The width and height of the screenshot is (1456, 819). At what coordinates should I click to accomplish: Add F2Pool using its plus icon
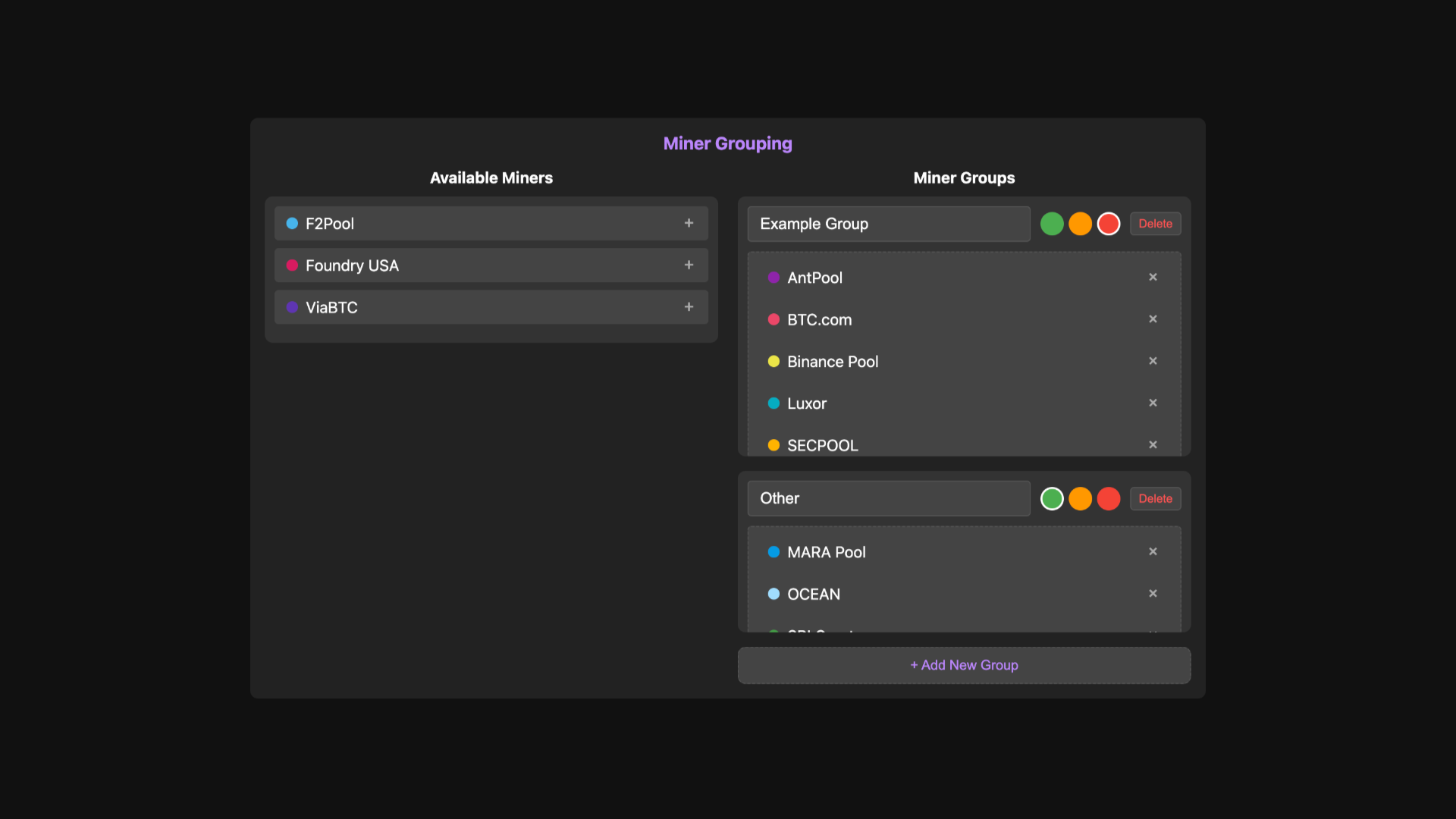coord(689,223)
